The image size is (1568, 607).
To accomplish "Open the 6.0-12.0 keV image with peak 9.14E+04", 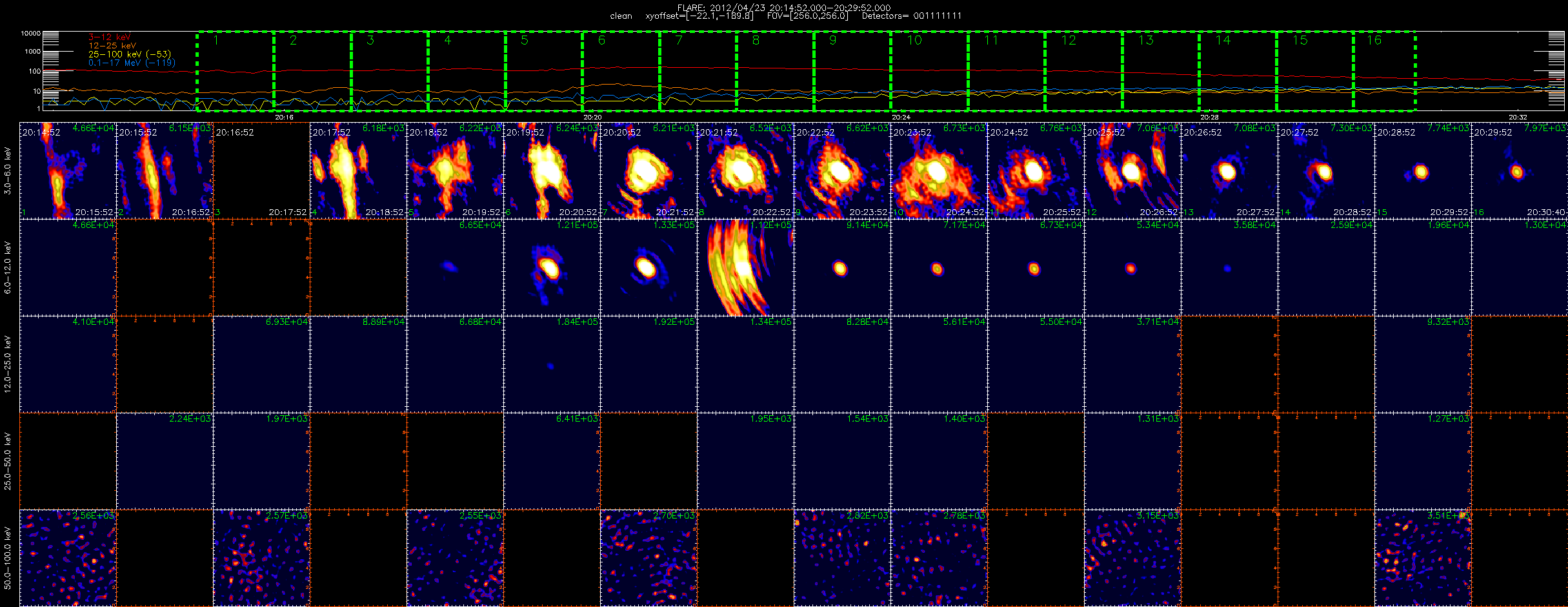I will coord(842,267).
